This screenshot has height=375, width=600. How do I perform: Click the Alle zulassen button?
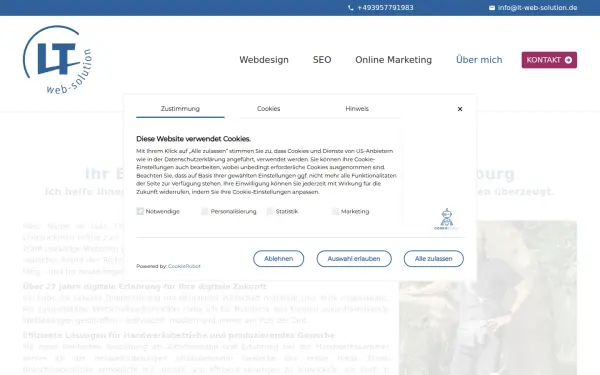pos(434,259)
